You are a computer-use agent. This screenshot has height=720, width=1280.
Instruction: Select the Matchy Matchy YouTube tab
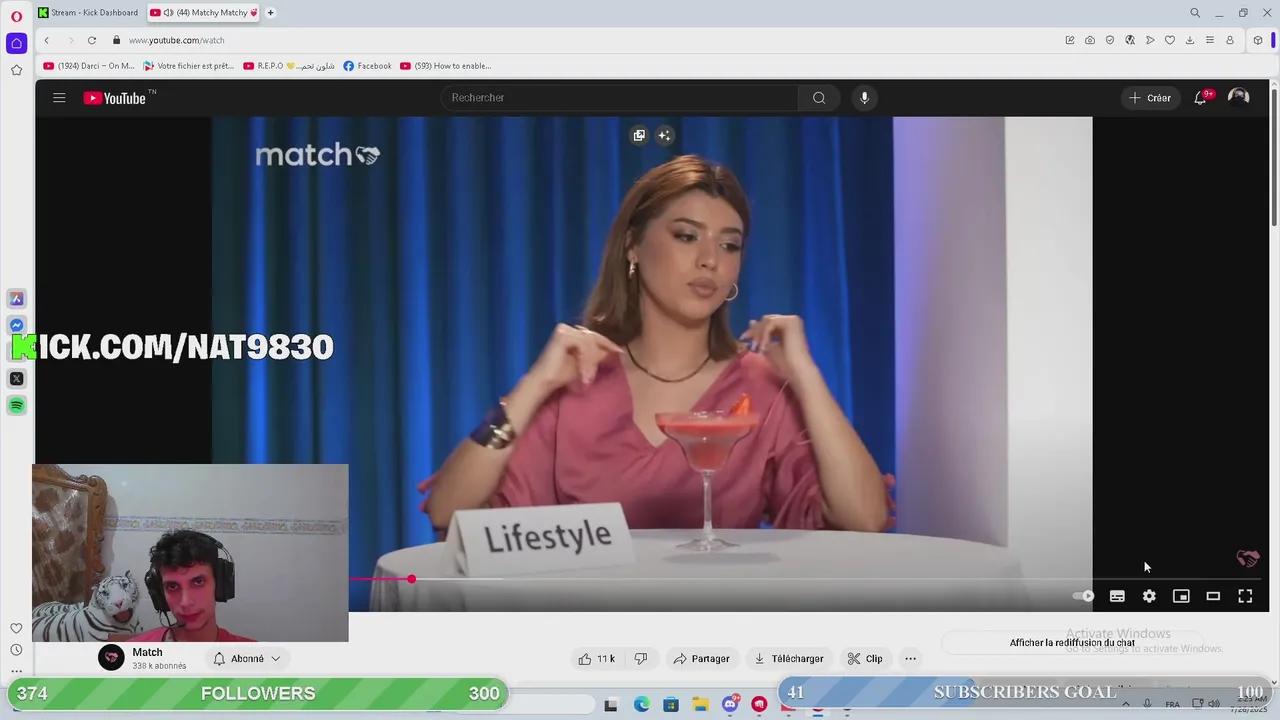[204, 13]
